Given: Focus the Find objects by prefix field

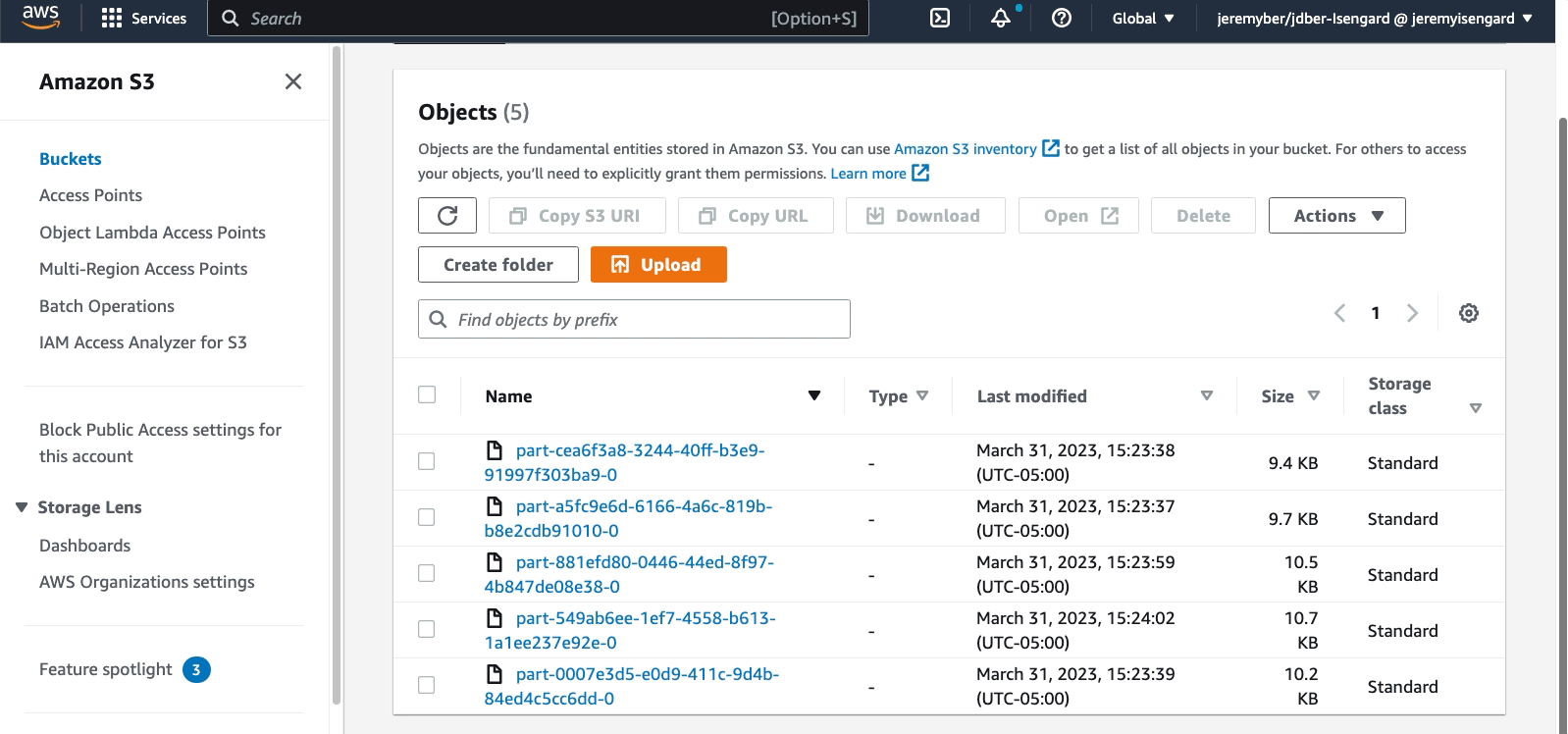Looking at the screenshot, I should [634, 319].
